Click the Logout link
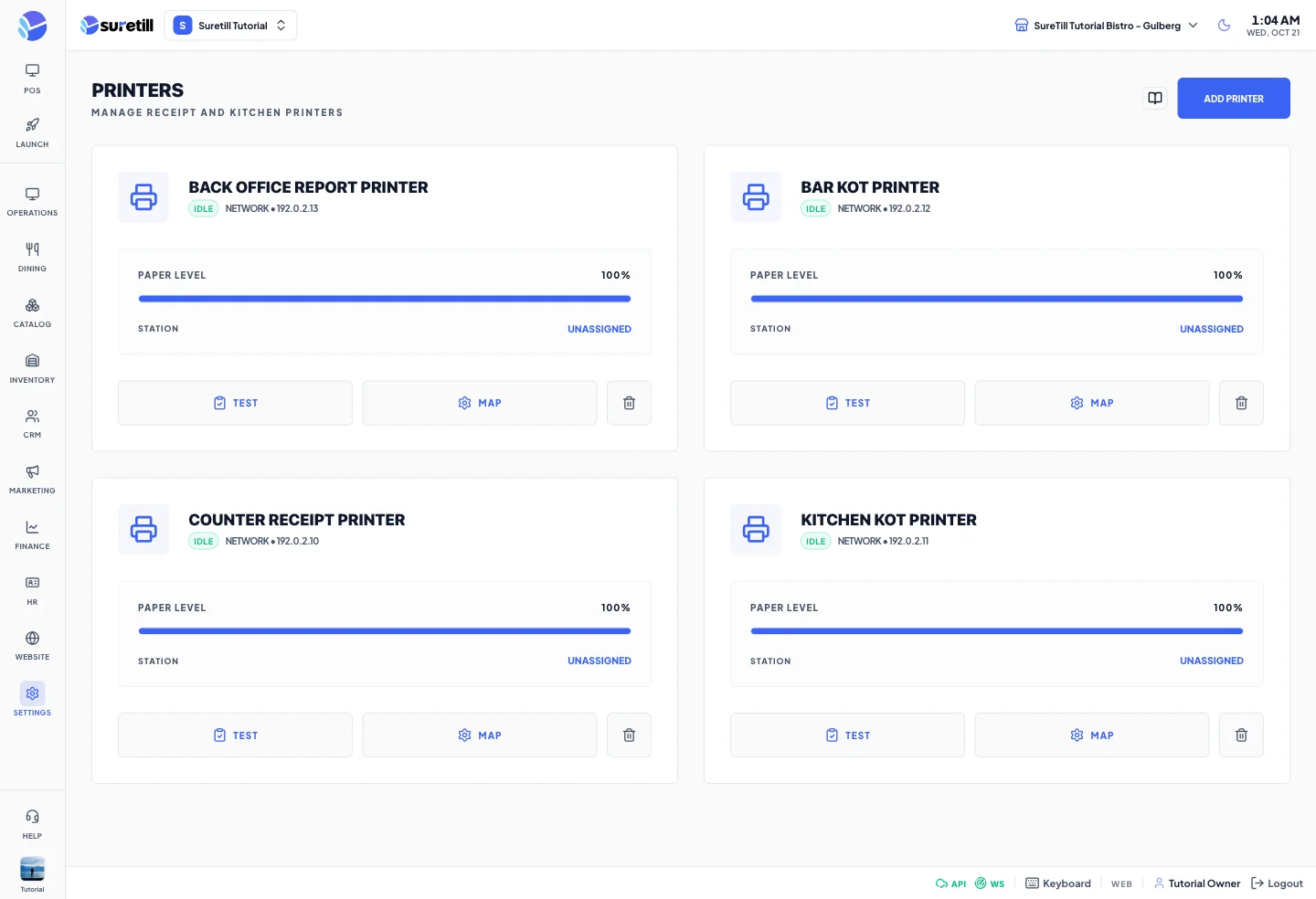Image resolution: width=1316 pixels, height=899 pixels. 1277,883
